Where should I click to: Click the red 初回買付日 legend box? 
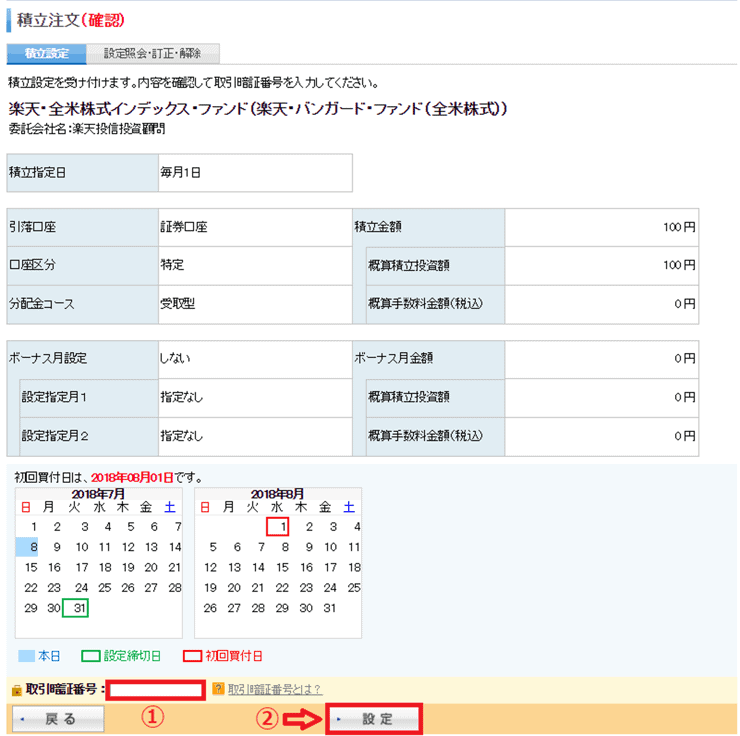click(x=193, y=656)
